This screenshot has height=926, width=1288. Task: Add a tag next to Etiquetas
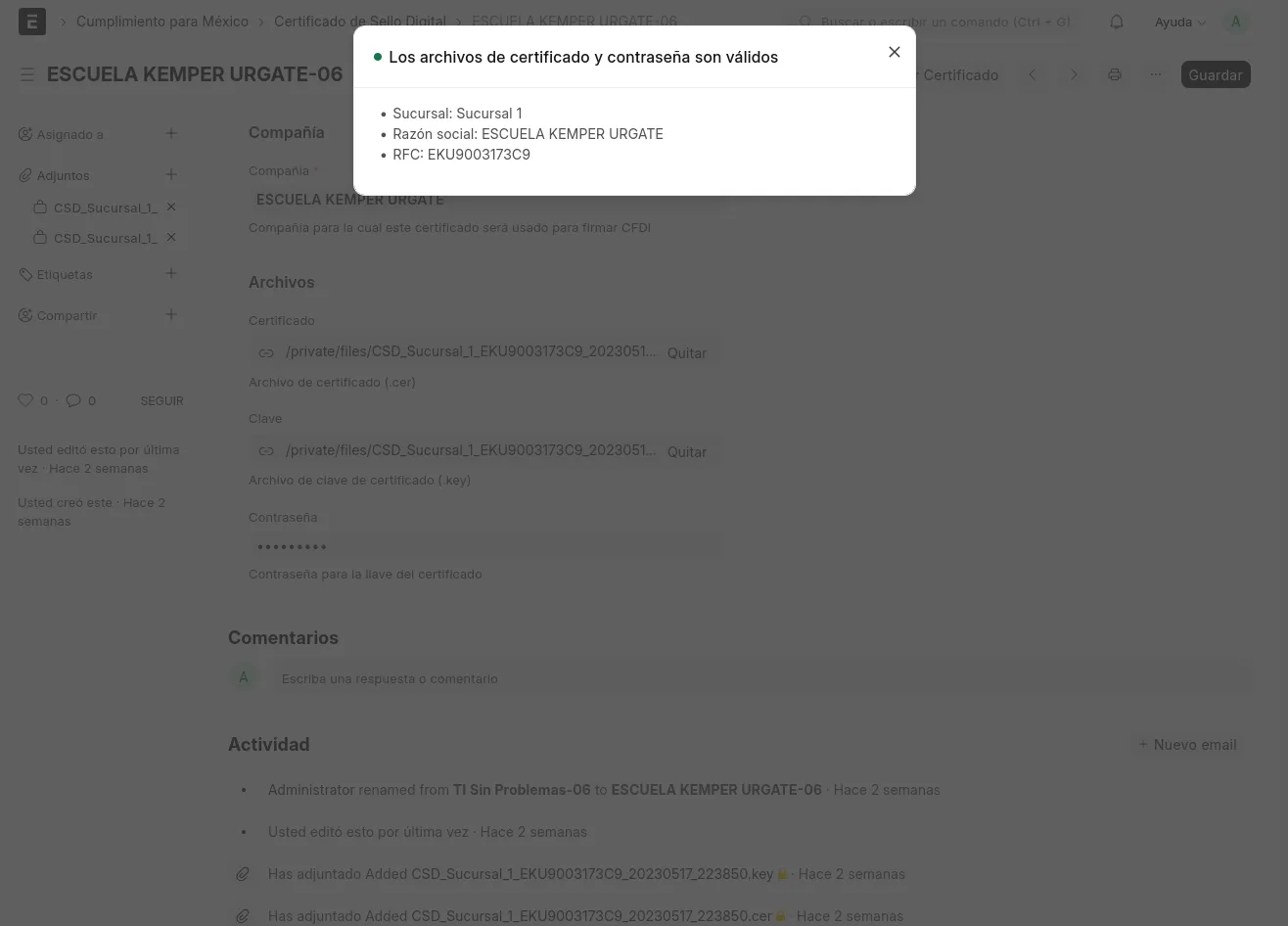point(171,273)
